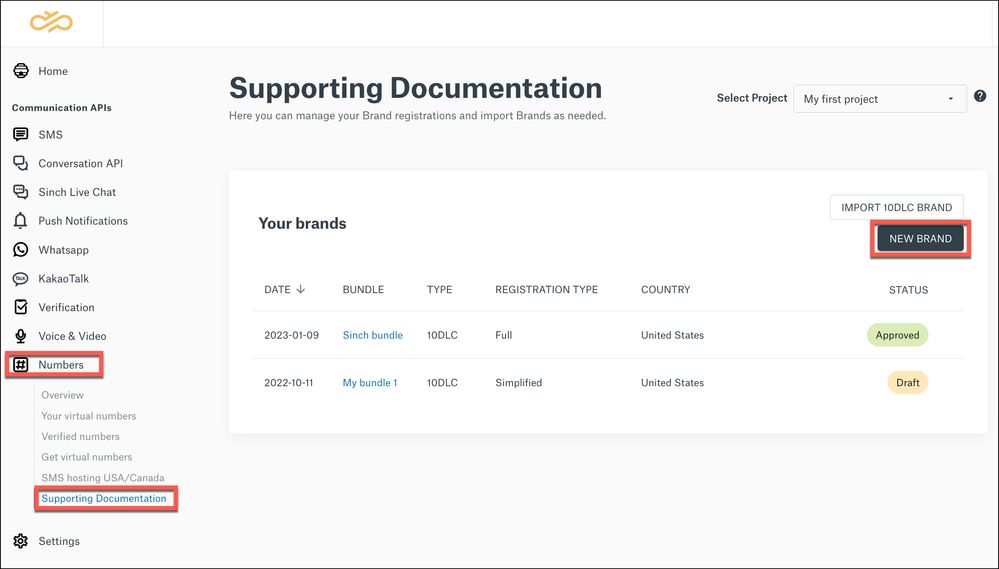Open the Sinch bundle link
Screen dimensions: 999x569
pos(372,335)
